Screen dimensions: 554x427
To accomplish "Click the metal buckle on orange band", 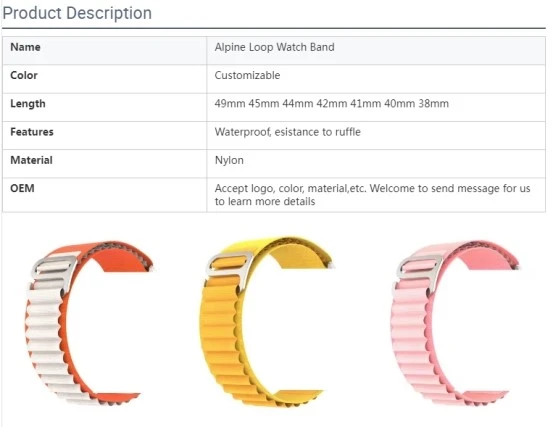I will click(x=54, y=269).
